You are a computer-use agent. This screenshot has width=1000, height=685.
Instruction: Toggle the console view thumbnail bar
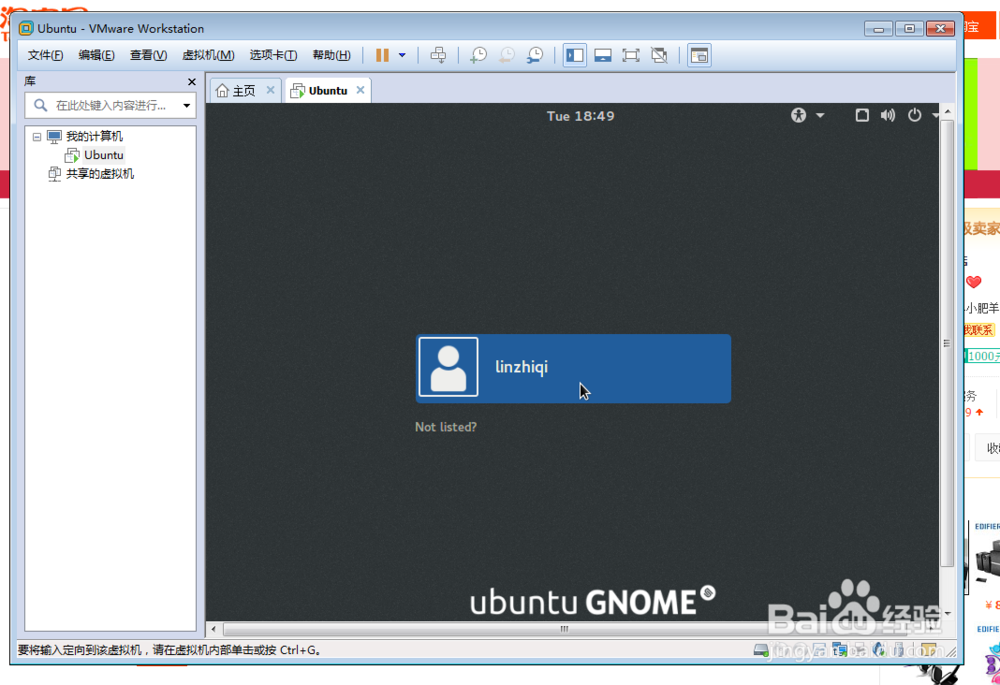603,55
